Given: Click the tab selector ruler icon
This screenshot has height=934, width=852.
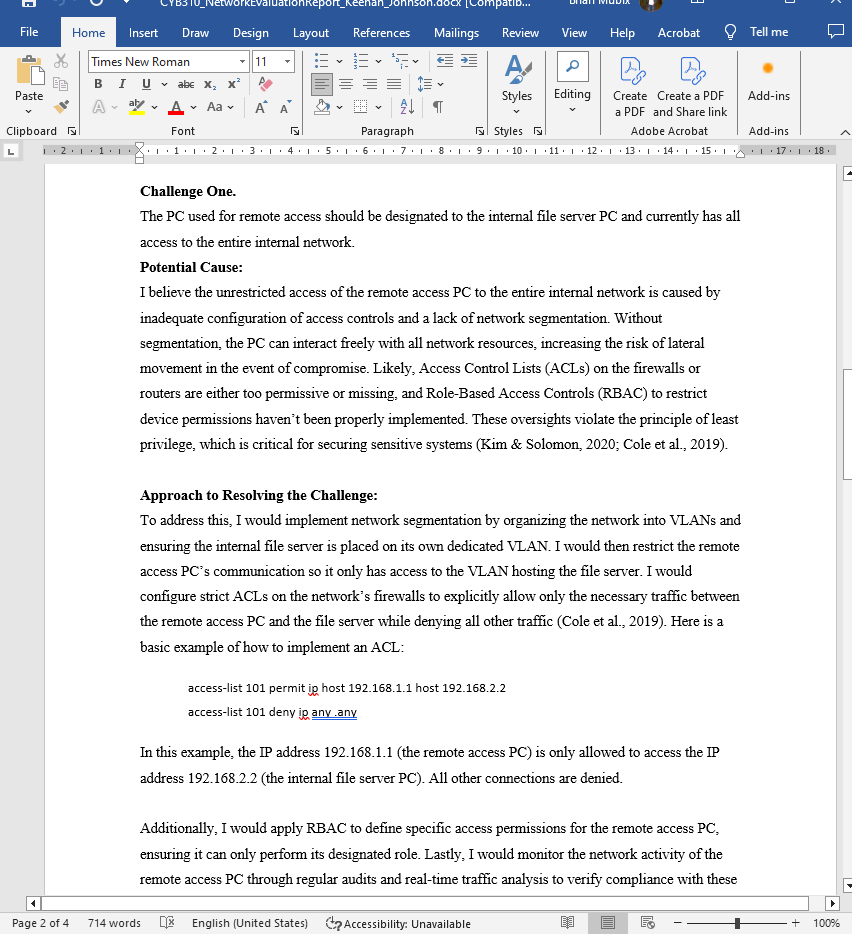Looking at the screenshot, I should (x=11, y=152).
